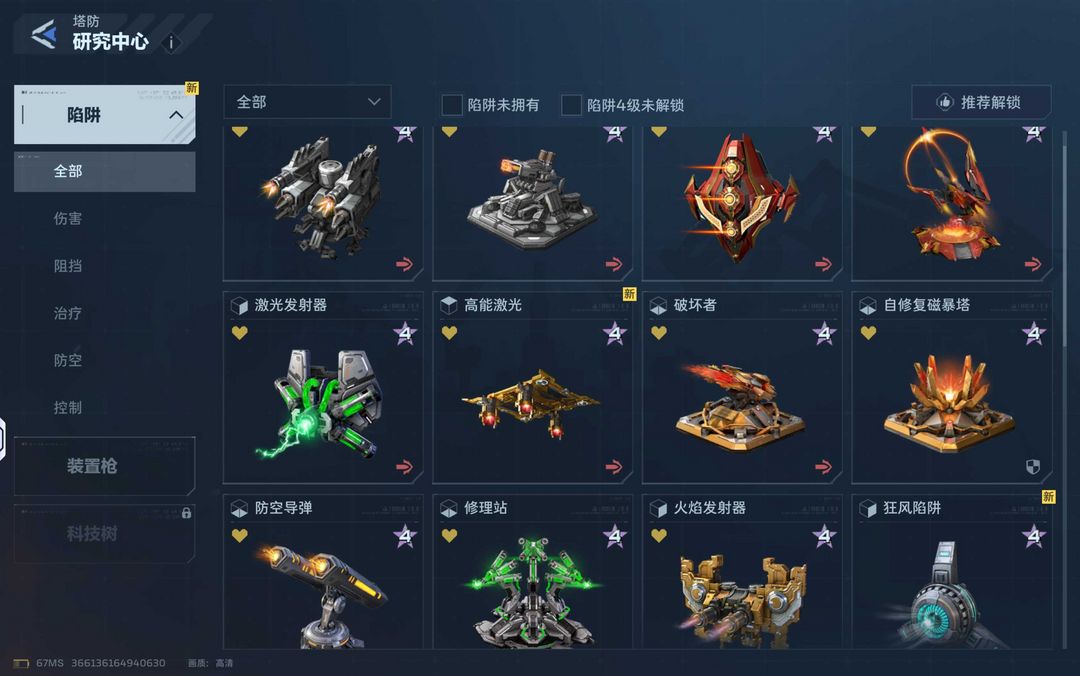Enable the 陷阱未拥有 checkbox

[452, 105]
